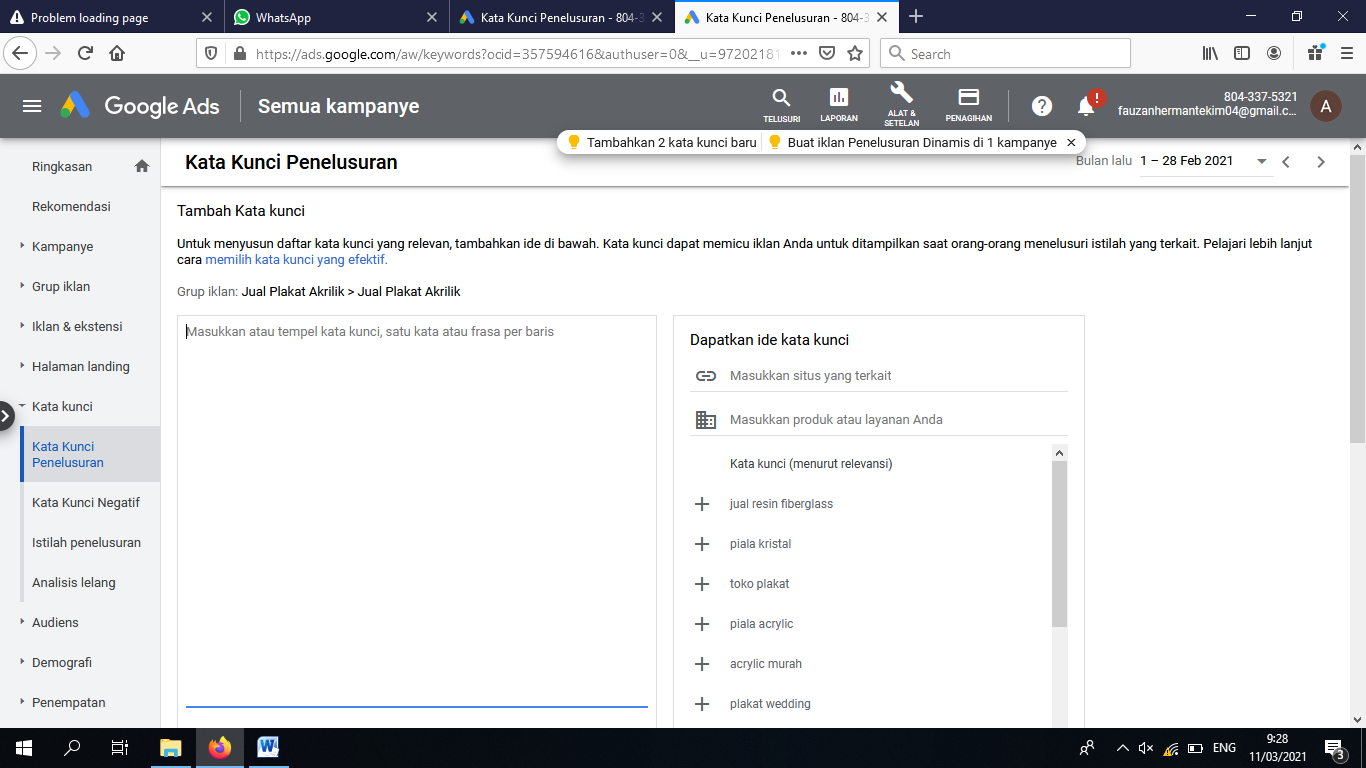Open Windows Start menu
This screenshot has width=1366, height=768.
24,747
